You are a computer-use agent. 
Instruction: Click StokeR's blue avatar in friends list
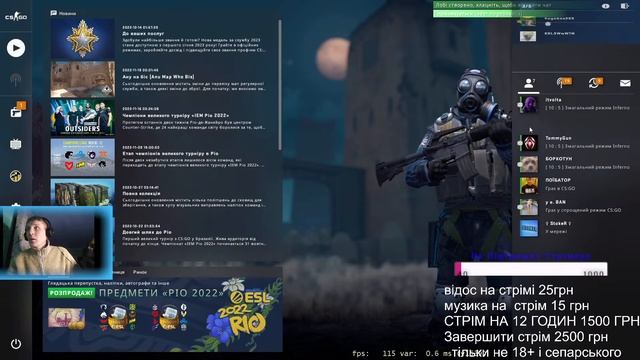(x=529, y=228)
